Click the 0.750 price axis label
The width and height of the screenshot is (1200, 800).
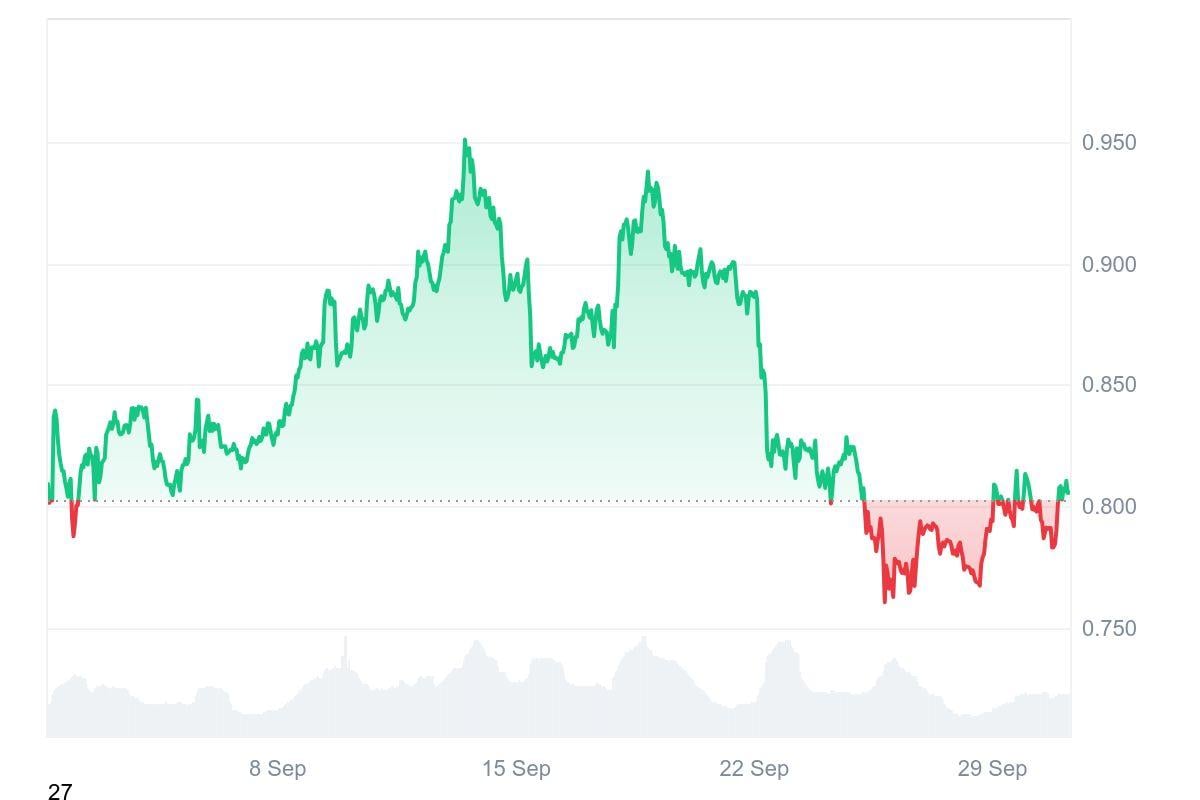[1109, 629]
